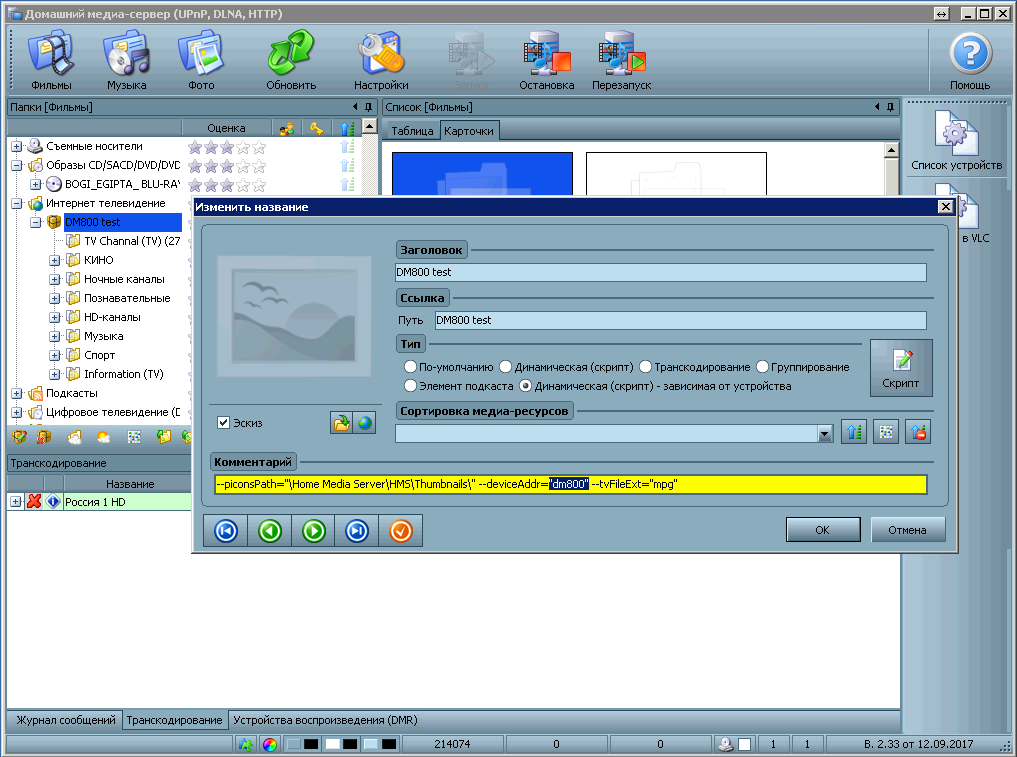Click the Остановка (Stop) server icon
This screenshot has width=1017, height=757.
click(x=546, y=59)
